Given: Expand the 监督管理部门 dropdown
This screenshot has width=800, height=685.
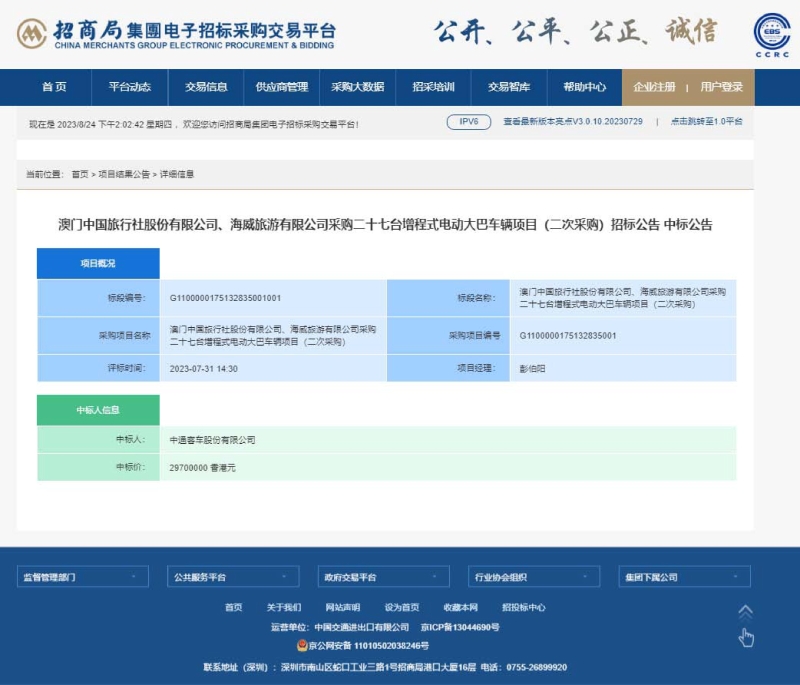Looking at the screenshot, I should point(83,577).
